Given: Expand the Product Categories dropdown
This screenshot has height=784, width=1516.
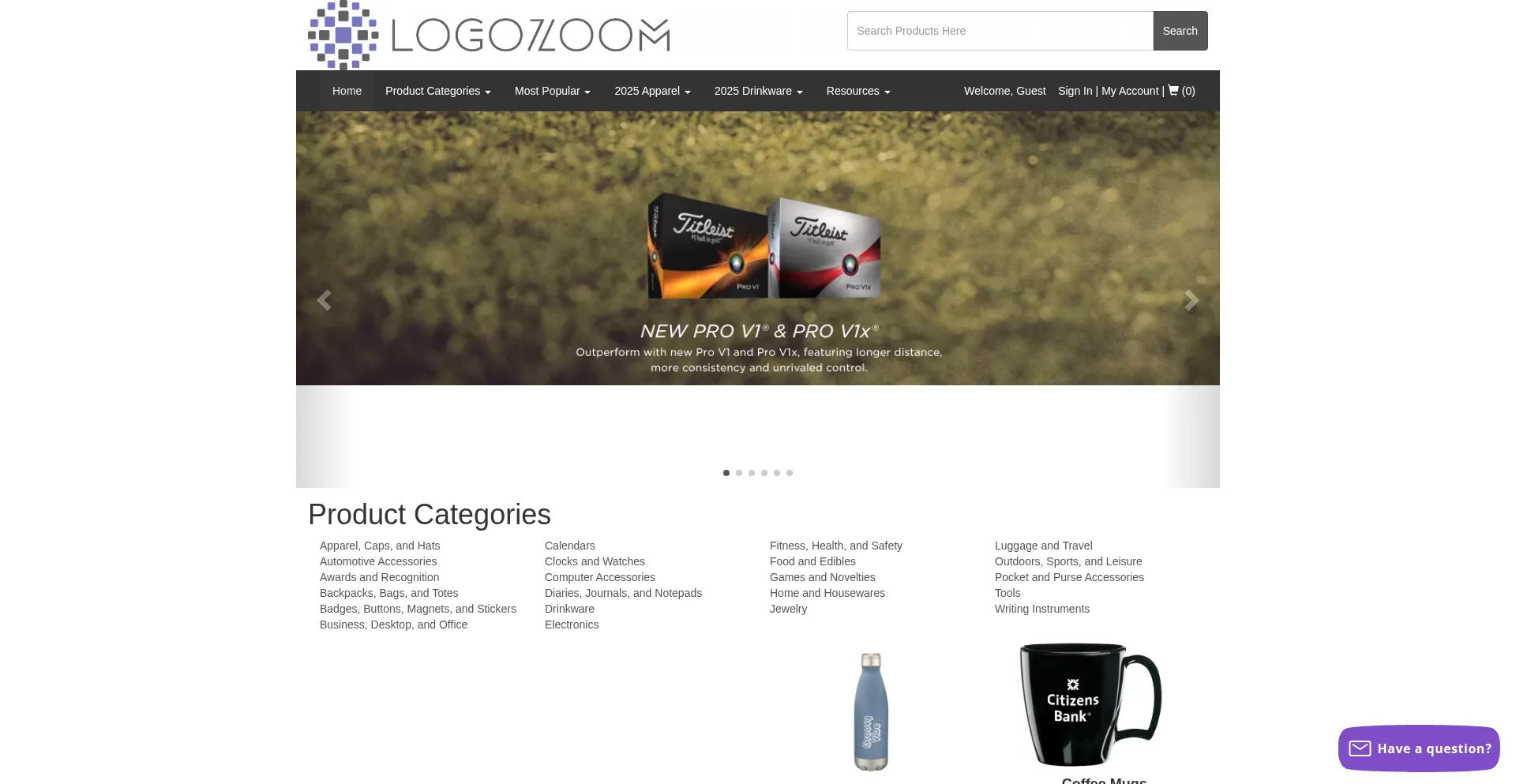Looking at the screenshot, I should click(x=438, y=91).
